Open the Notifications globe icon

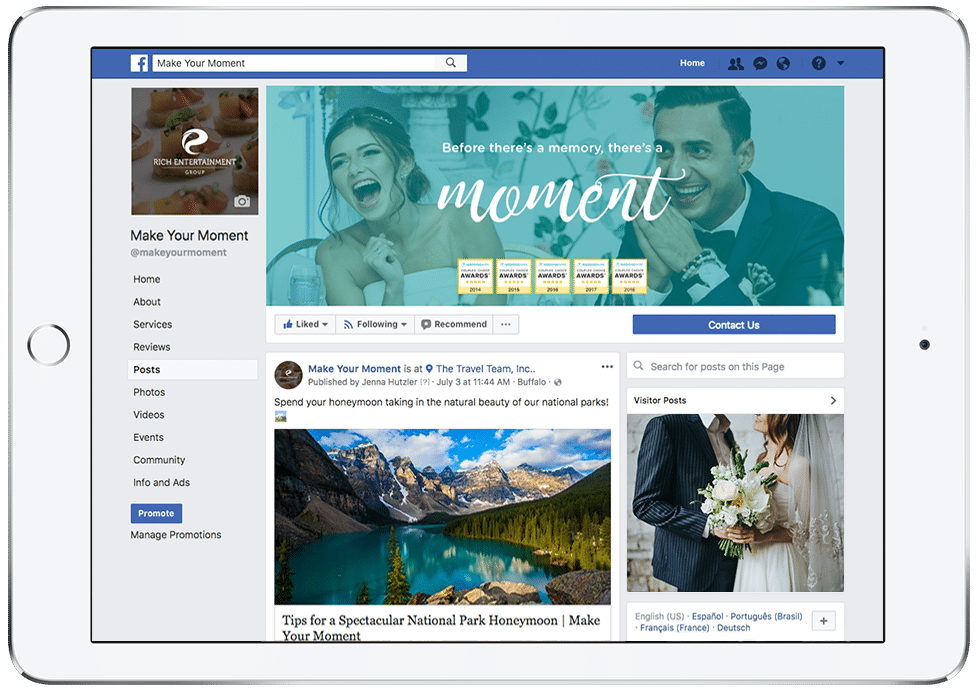pos(783,64)
